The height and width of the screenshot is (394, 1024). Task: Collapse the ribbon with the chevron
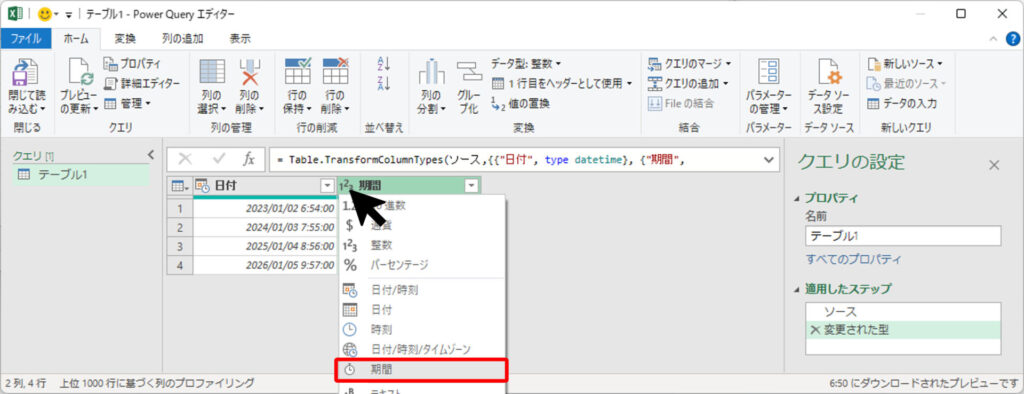click(993, 39)
